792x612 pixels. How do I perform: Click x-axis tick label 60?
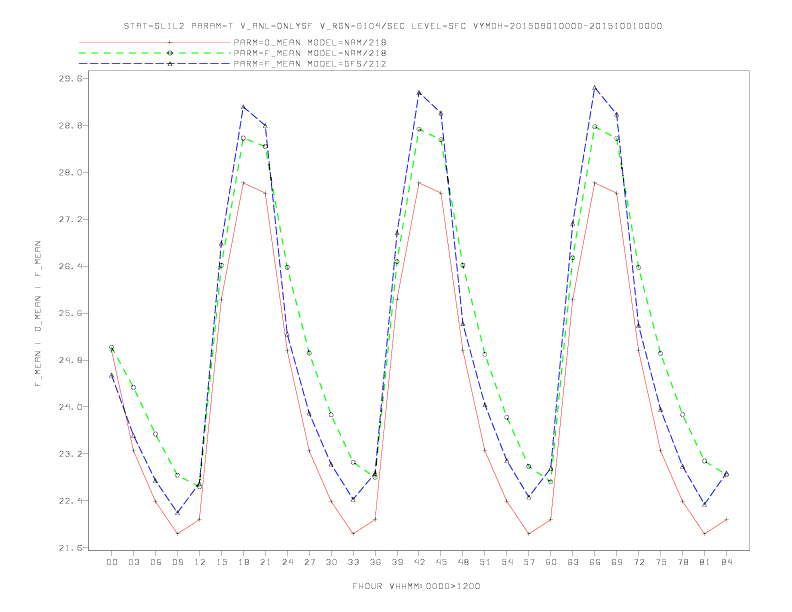pos(551,562)
